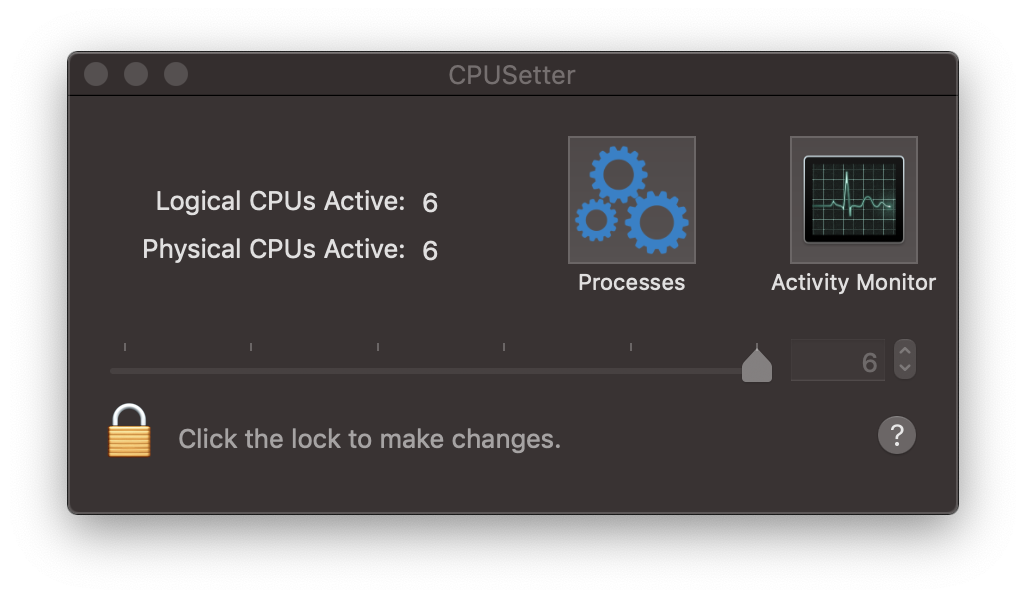Set slider to the first tick mark

point(125,370)
